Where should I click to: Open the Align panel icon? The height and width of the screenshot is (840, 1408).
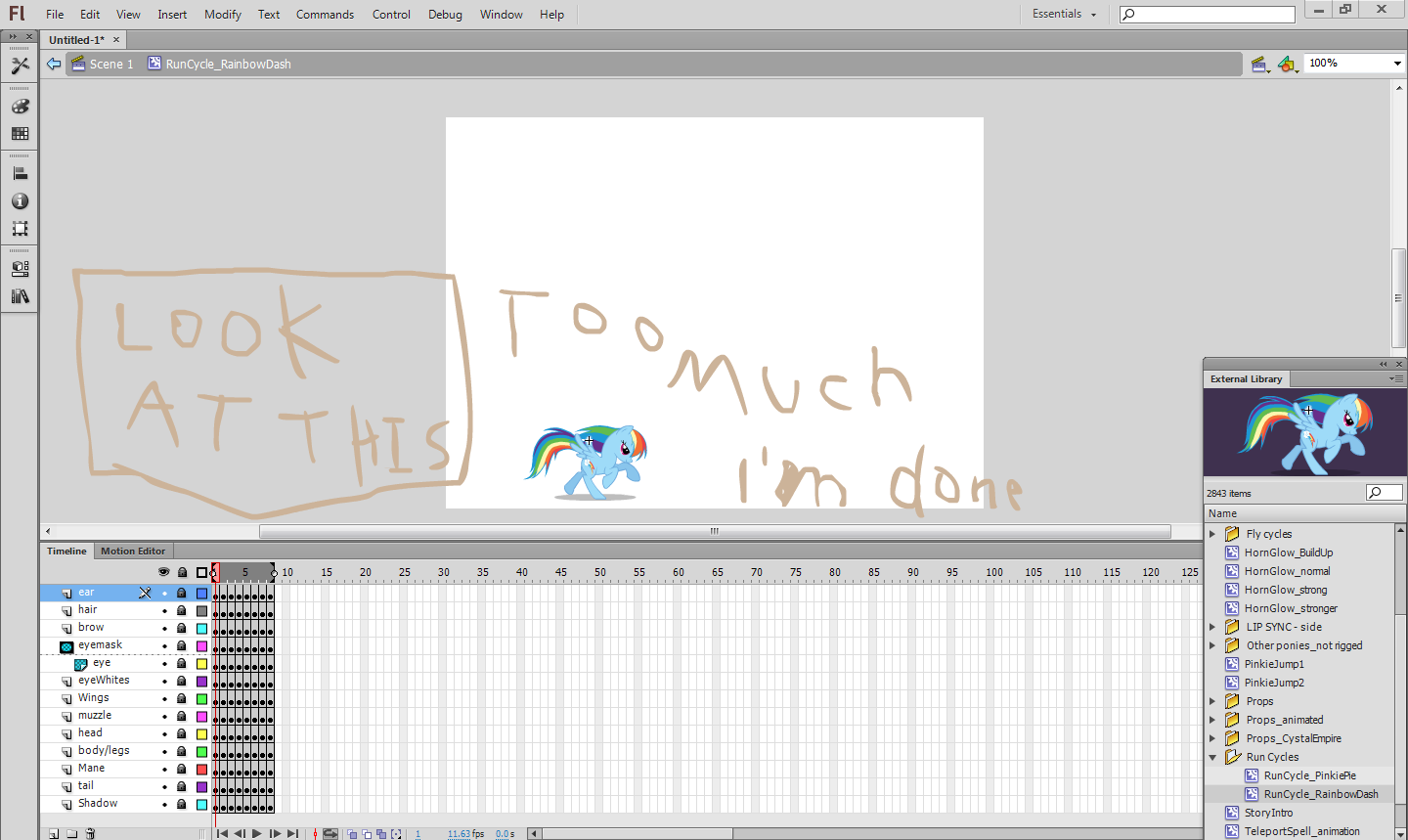(x=20, y=174)
